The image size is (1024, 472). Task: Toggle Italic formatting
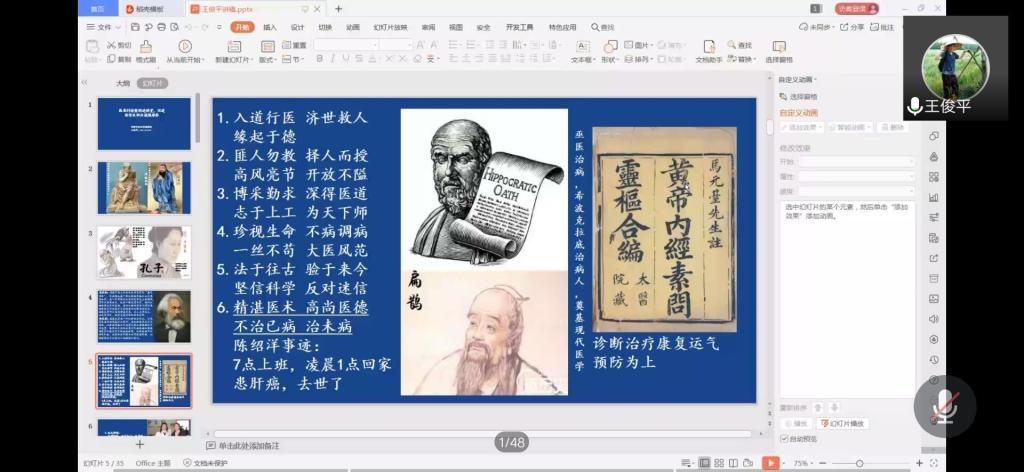[332, 59]
